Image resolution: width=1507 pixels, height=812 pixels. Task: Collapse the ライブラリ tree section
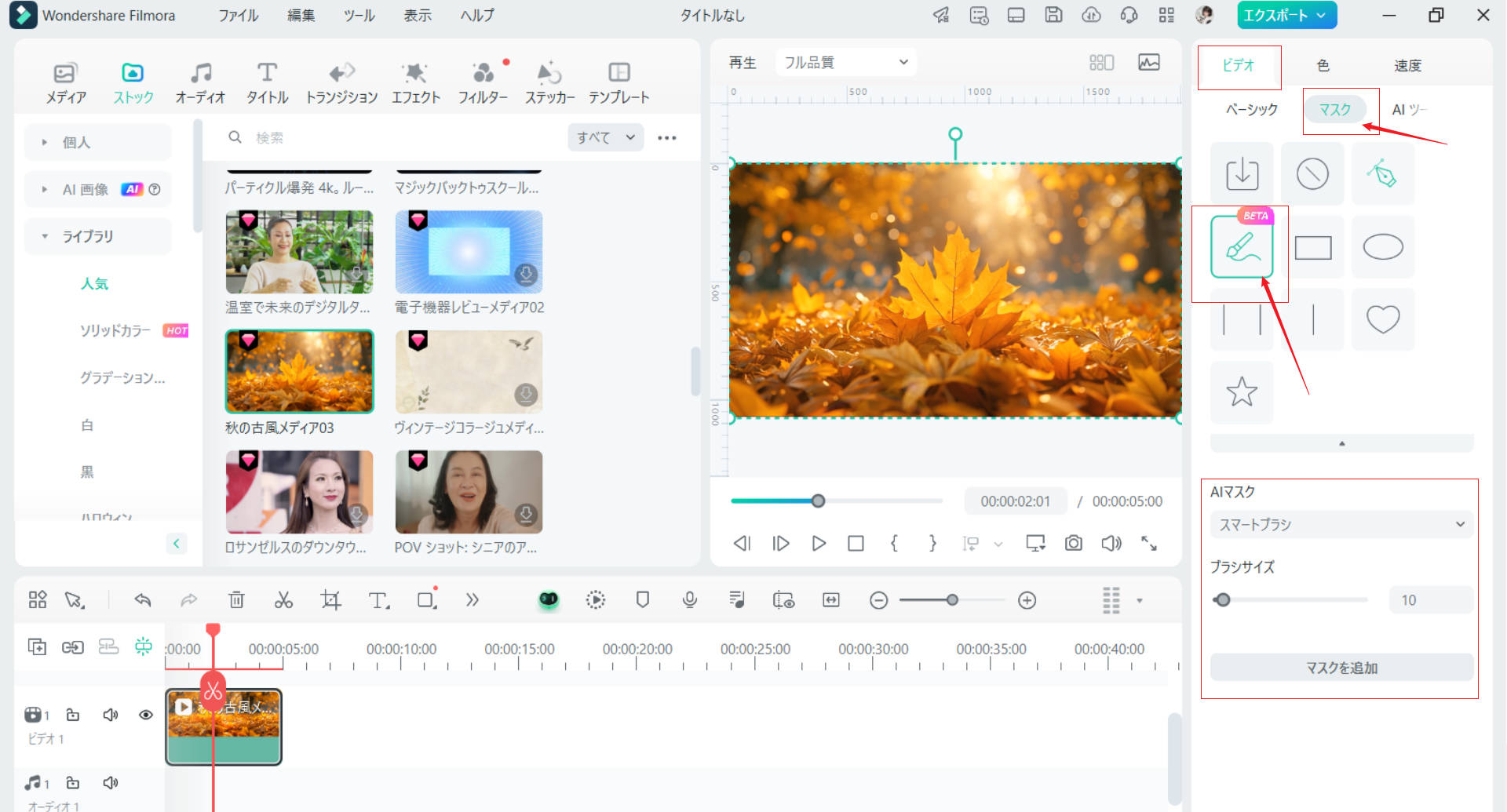[45, 236]
